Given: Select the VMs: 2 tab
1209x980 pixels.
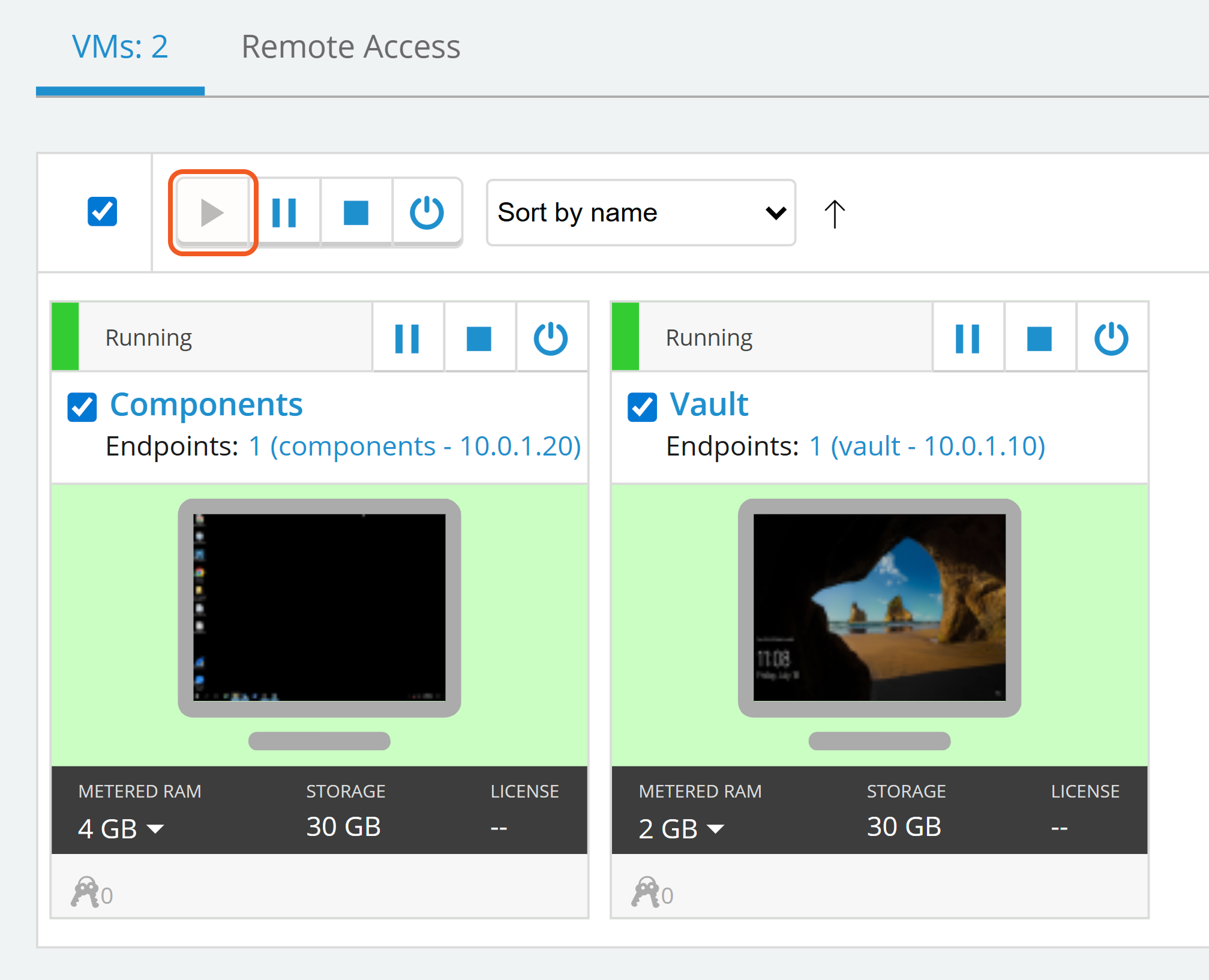Looking at the screenshot, I should point(120,47).
